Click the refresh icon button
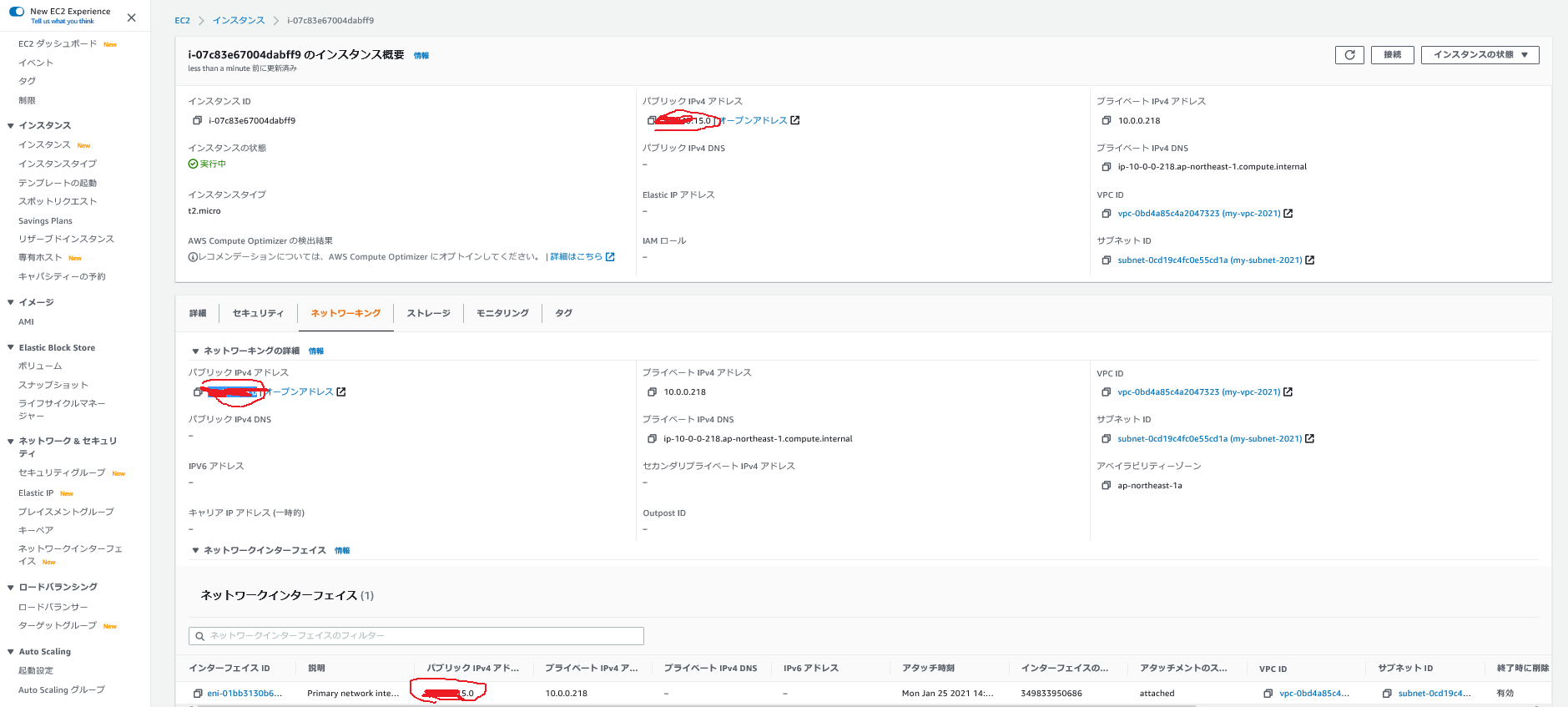This screenshot has width=1568, height=707. tap(1349, 55)
